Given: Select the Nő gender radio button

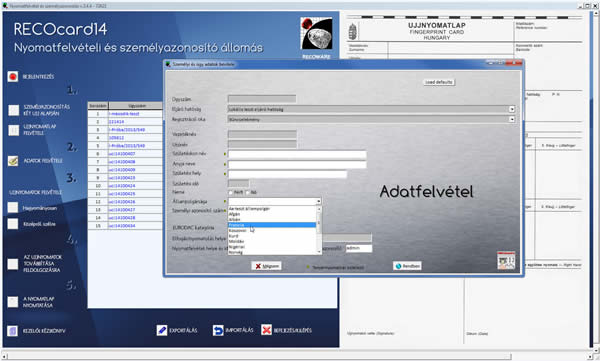Looking at the screenshot, I should point(247,192).
